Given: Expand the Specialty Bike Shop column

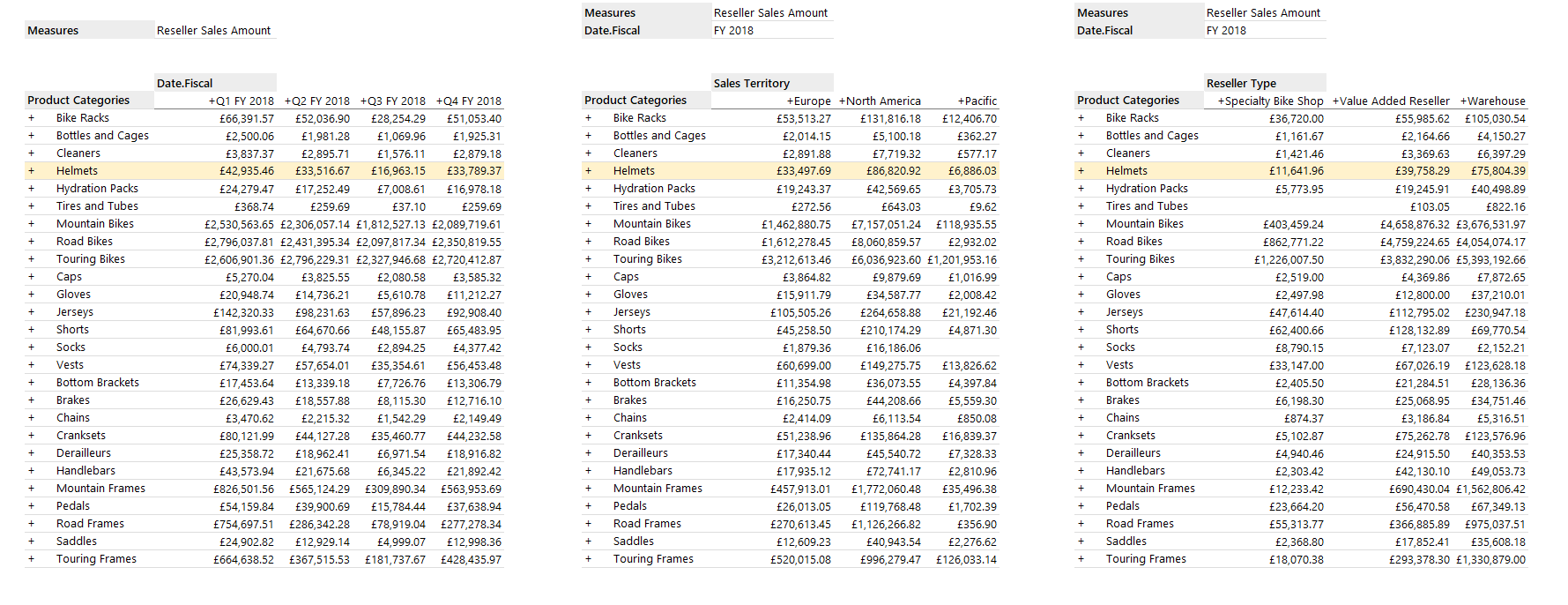Looking at the screenshot, I should pyautogui.click(x=1221, y=101).
